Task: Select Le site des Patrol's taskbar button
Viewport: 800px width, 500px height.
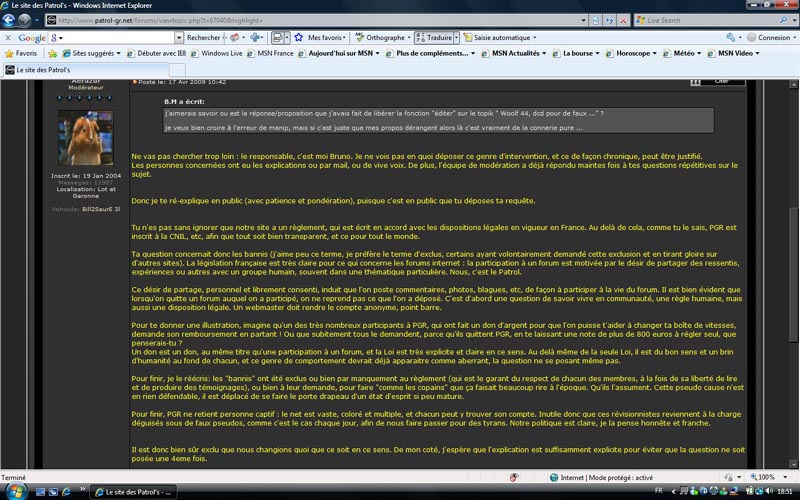Action: pos(134,492)
